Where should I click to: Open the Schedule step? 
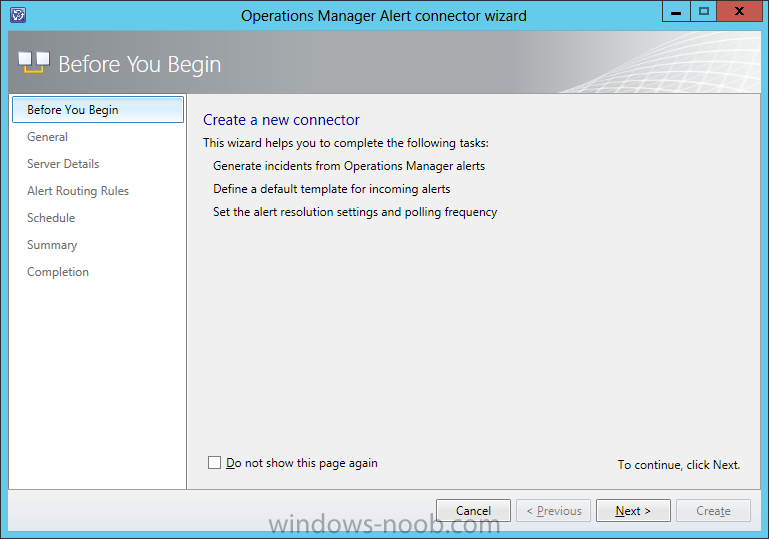pos(51,218)
